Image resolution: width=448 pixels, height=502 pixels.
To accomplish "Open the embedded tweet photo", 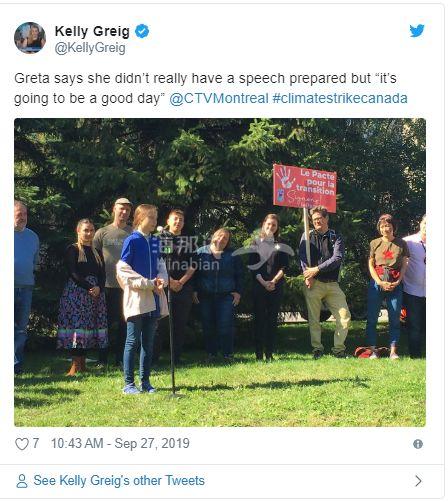I will click(220, 272).
